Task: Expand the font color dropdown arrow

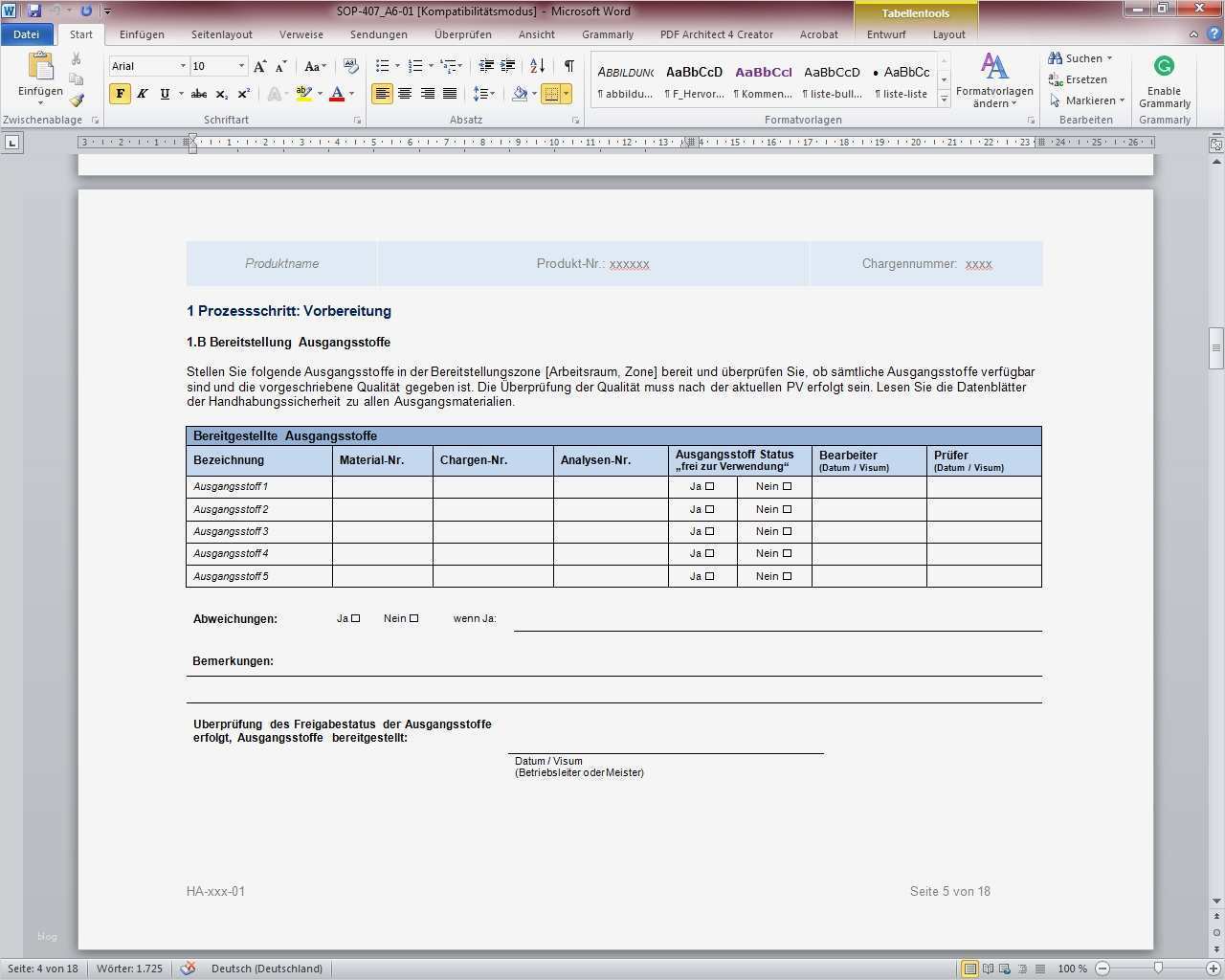Action: pyautogui.click(x=351, y=94)
